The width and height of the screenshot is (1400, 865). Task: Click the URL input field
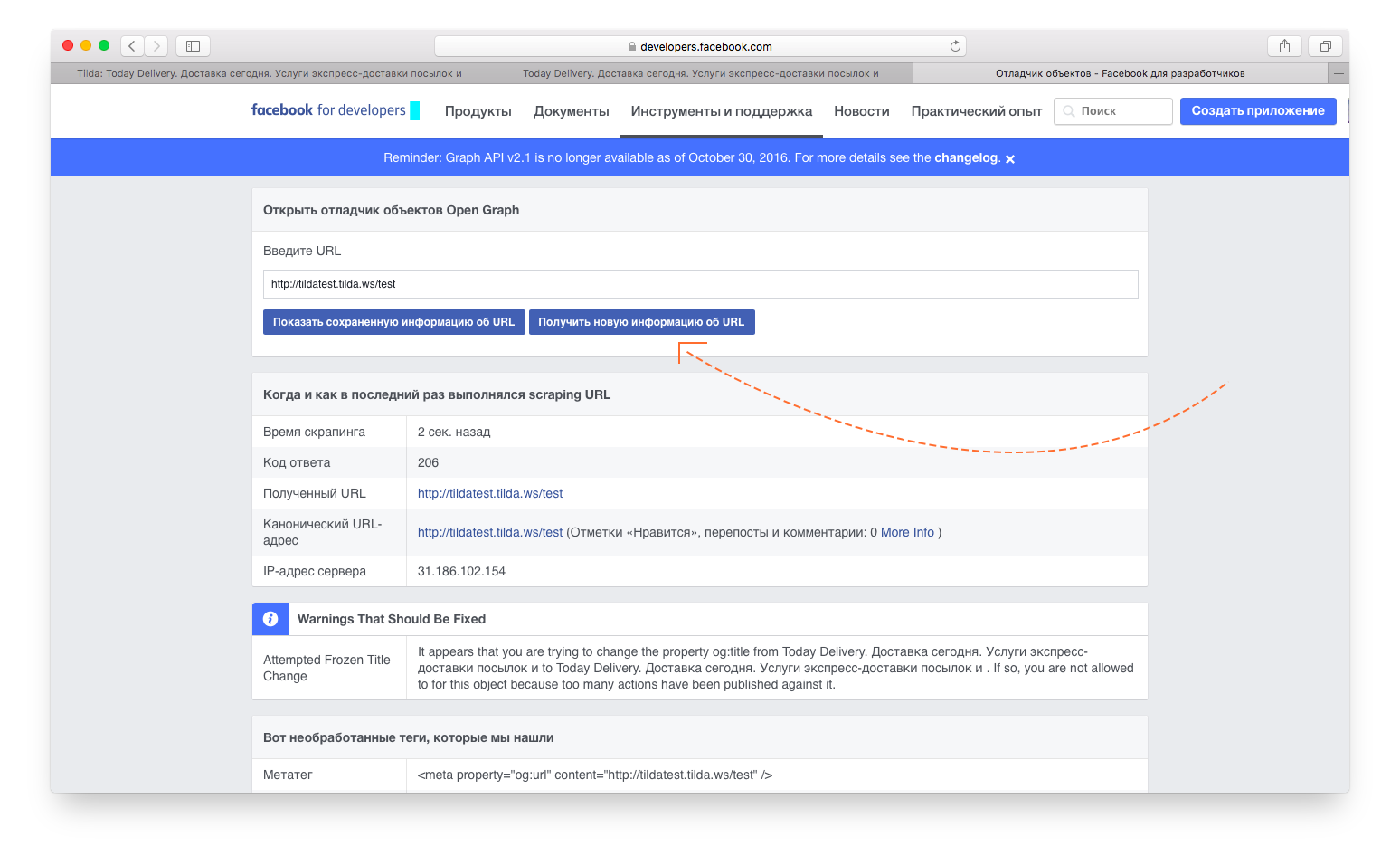click(x=700, y=284)
